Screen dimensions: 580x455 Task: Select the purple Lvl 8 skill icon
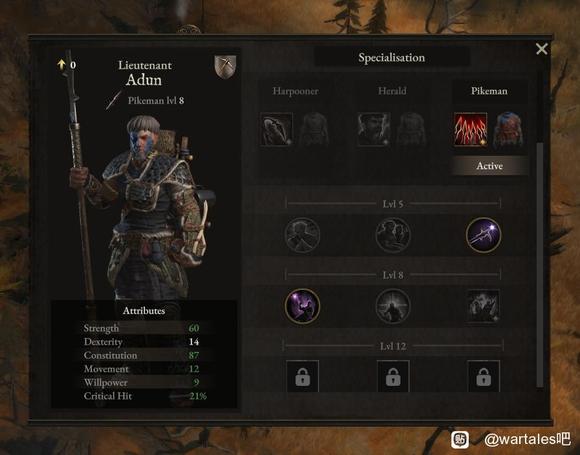(302, 306)
